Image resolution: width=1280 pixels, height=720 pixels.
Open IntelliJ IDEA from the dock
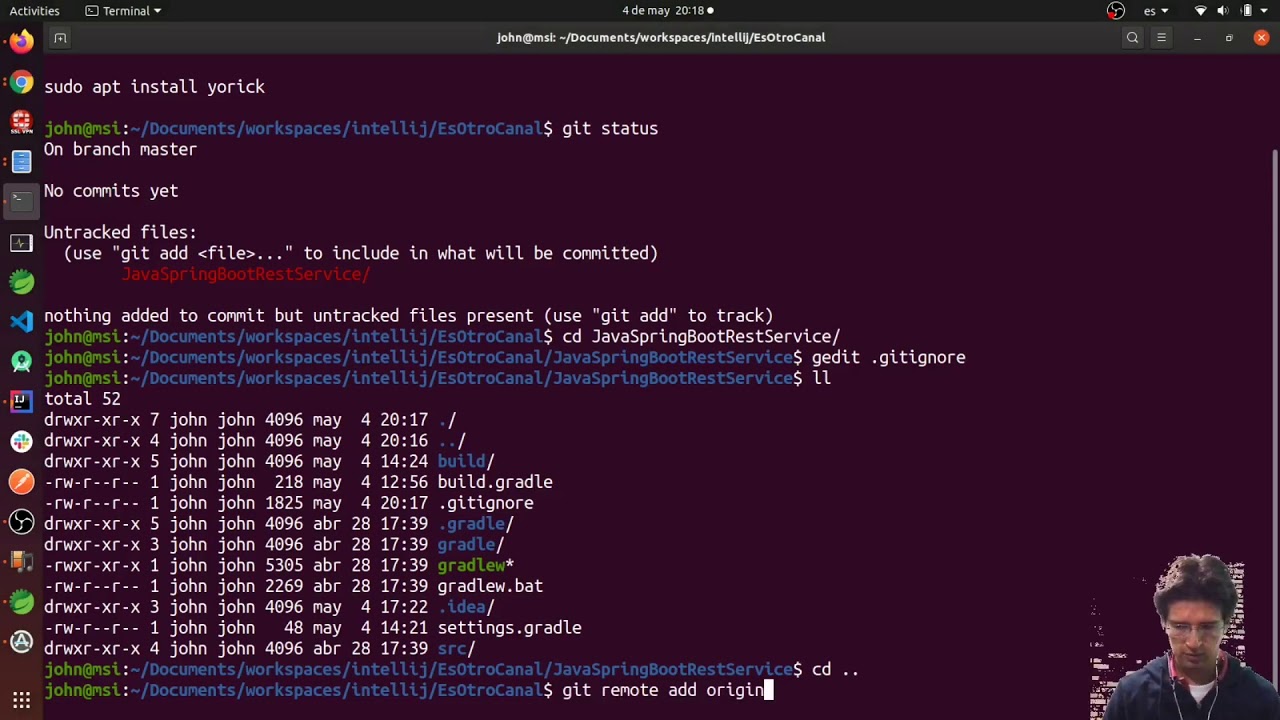[x=21, y=402]
